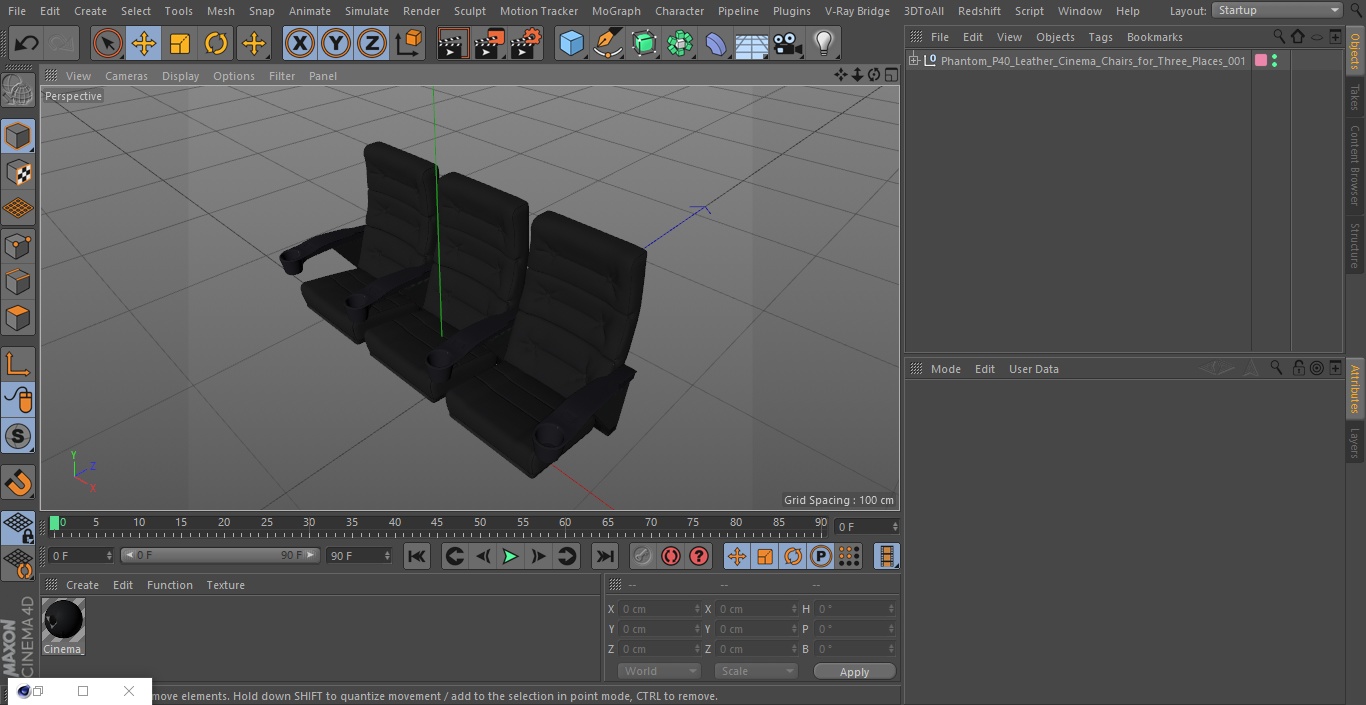
Task: Click material manager Texture menu
Action: [x=225, y=585]
